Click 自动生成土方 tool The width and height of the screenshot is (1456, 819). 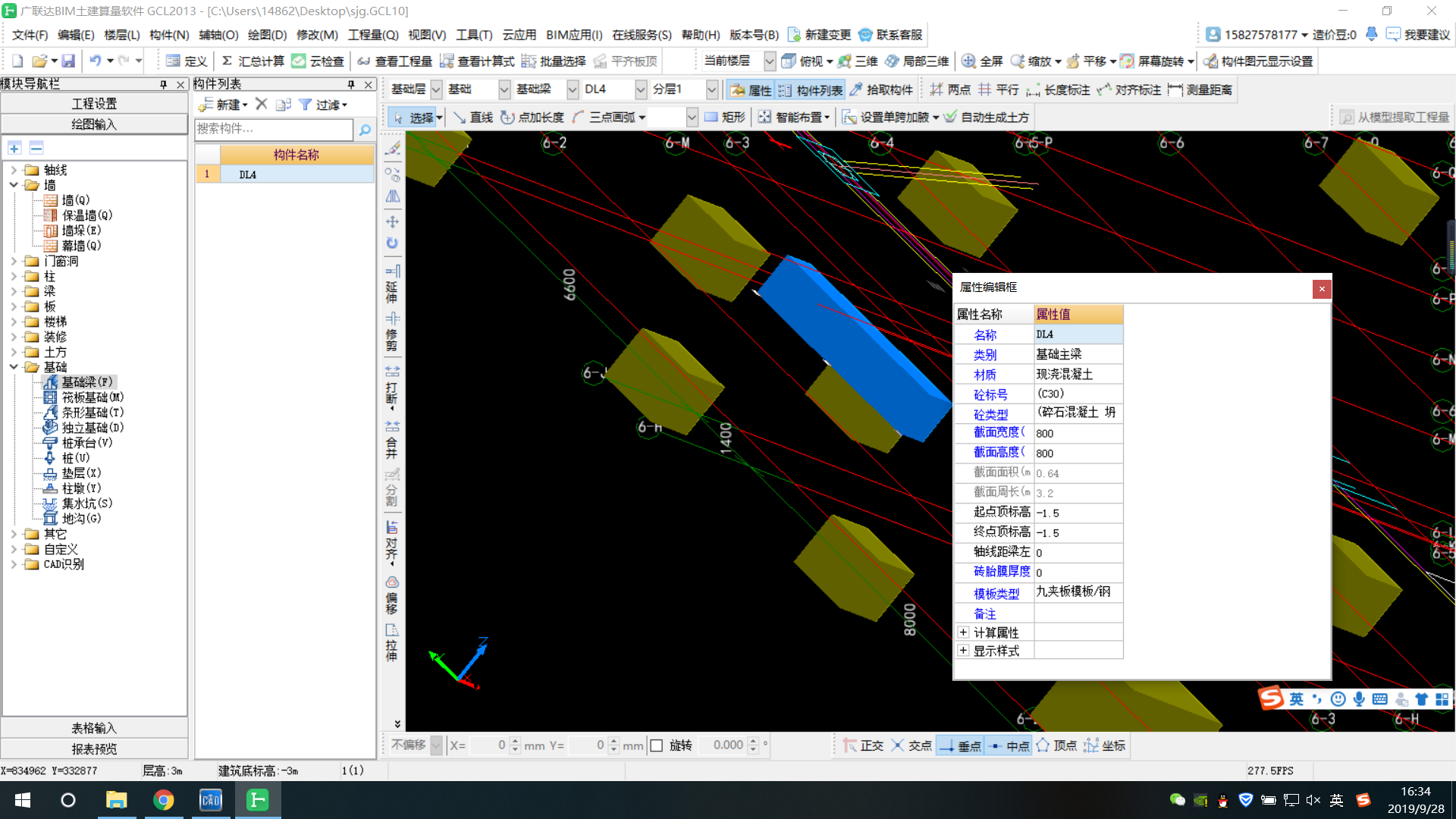click(x=987, y=117)
